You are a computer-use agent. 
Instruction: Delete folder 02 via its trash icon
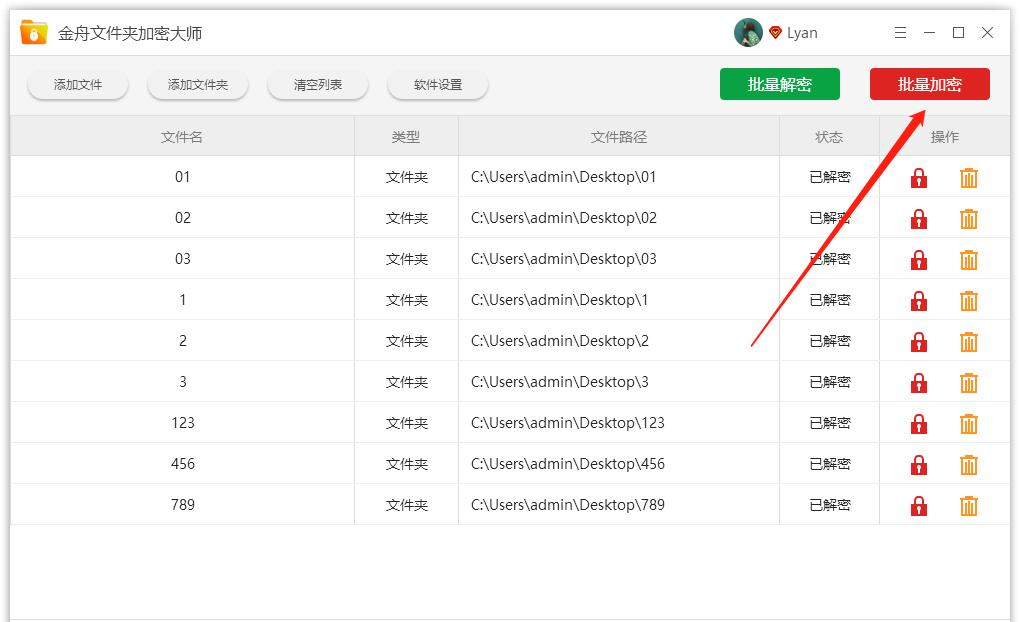(x=968, y=218)
